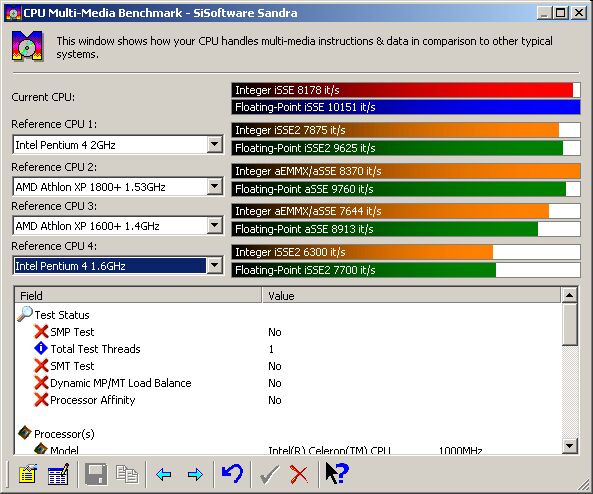The image size is (593, 494).
Task: Click the magnifier icon beside Test Status
Action: point(25,314)
